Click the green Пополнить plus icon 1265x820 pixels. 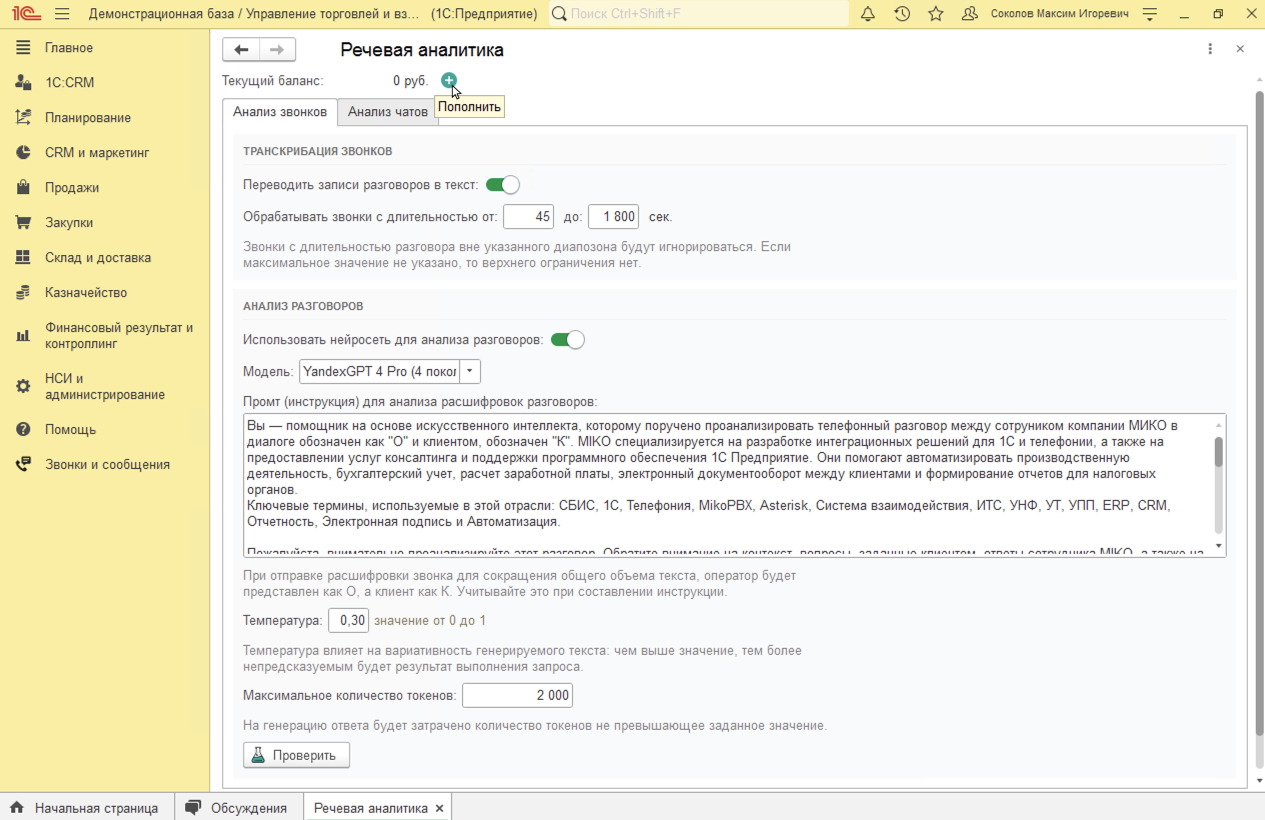(x=448, y=81)
